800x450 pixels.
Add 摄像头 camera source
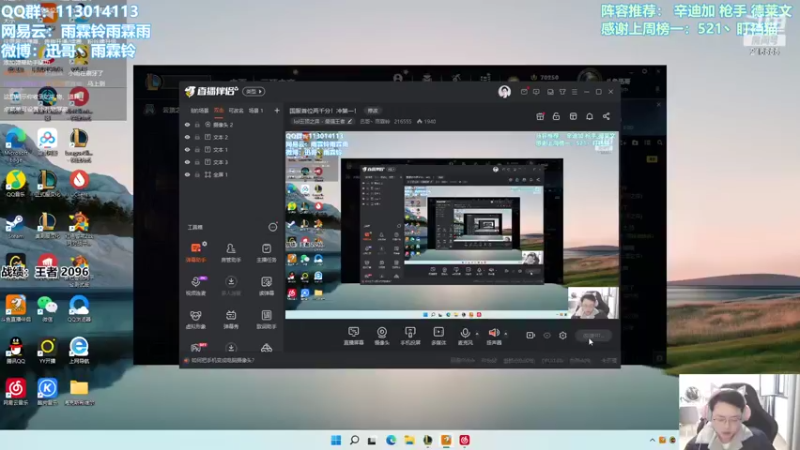(x=382, y=336)
